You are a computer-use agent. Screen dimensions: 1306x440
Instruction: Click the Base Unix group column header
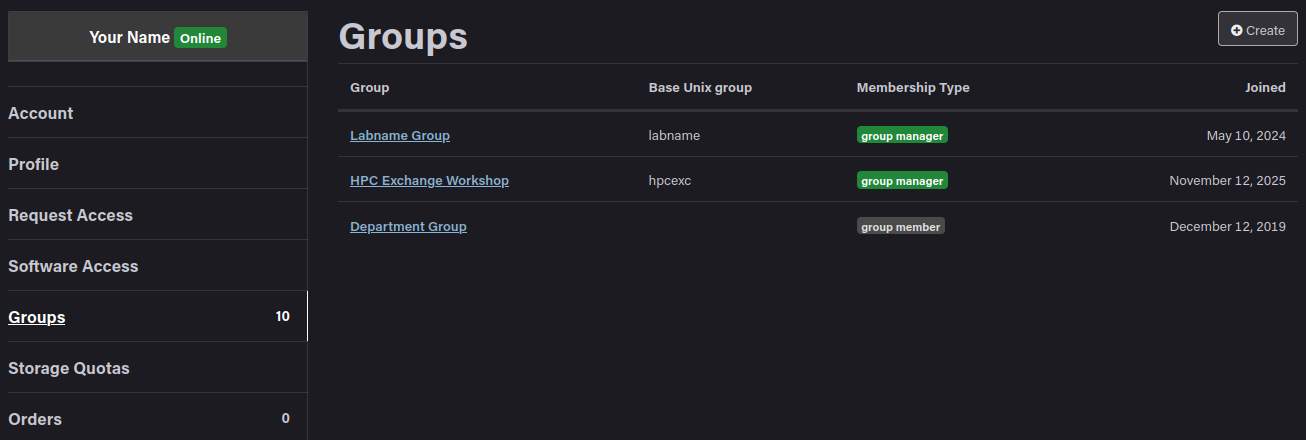(700, 88)
